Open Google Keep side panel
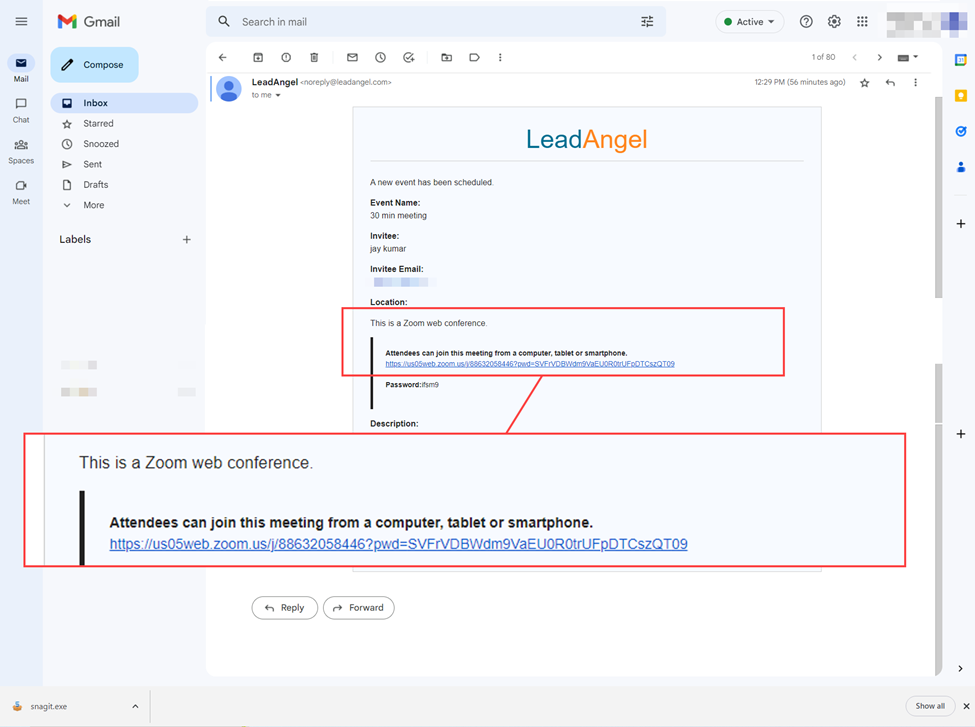Screen dimensions: 975x727 point(961,96)
